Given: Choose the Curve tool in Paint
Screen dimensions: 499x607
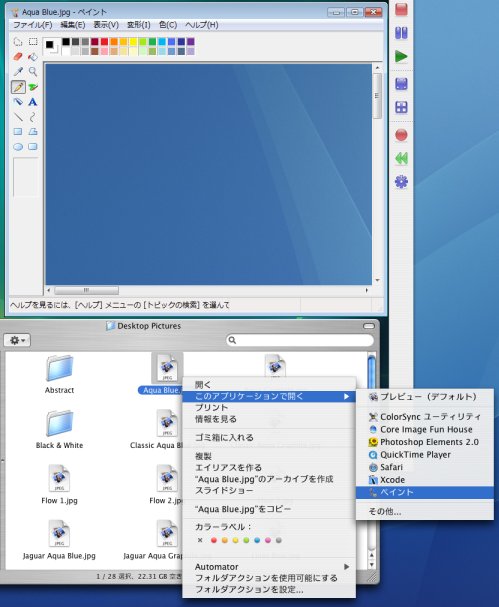Looking at the screenshot, I should click(x=33, y=117).
